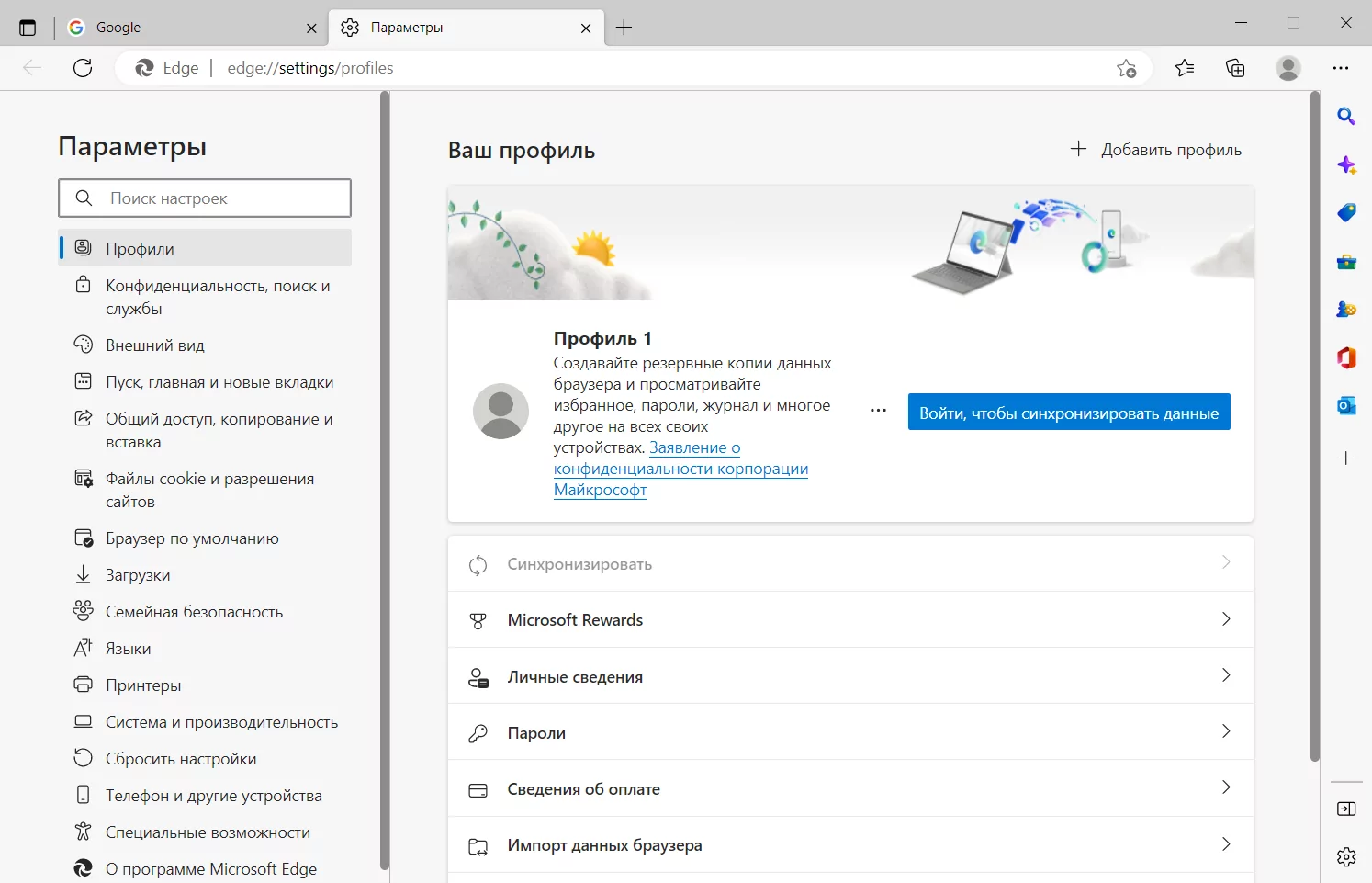1372x883 pixels.
Task: Open the Games sidebar icon
Action: [x=1346, y=310]
